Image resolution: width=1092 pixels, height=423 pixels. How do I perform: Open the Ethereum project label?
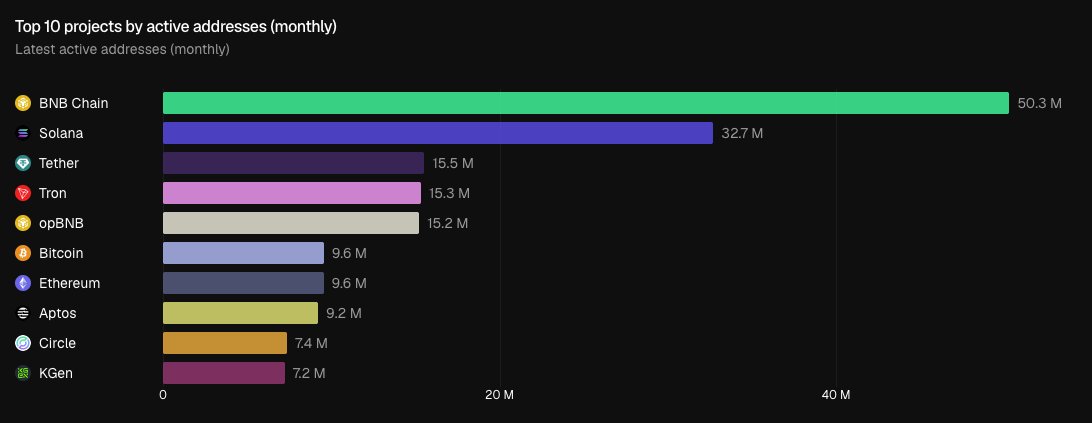pyautogui.click(x=69, y=283)
